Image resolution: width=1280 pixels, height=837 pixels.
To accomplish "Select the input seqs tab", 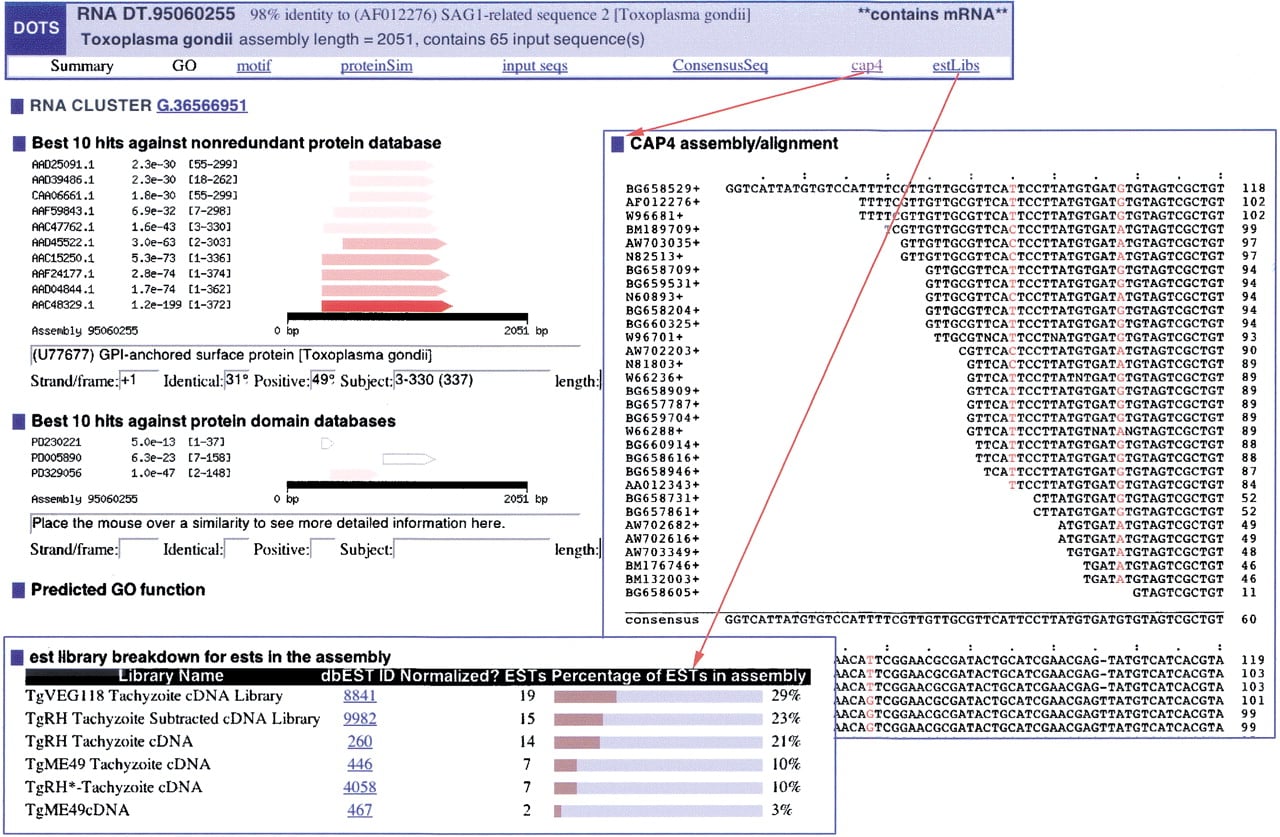I will tap(535, 67).
